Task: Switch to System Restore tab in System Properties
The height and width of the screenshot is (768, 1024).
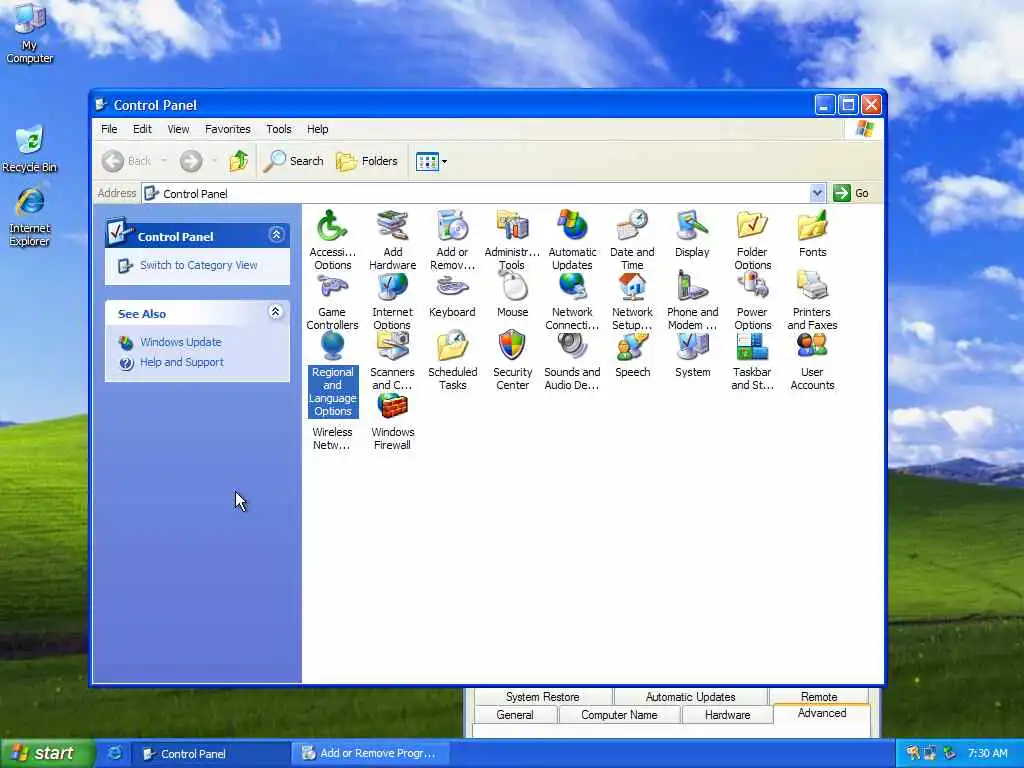Action: tap(542, 697)
